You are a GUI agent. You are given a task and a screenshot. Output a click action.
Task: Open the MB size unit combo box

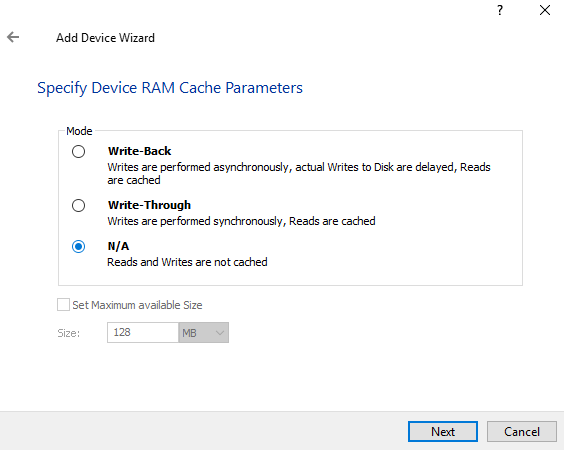pyautogui.click(x=204, y=332)
